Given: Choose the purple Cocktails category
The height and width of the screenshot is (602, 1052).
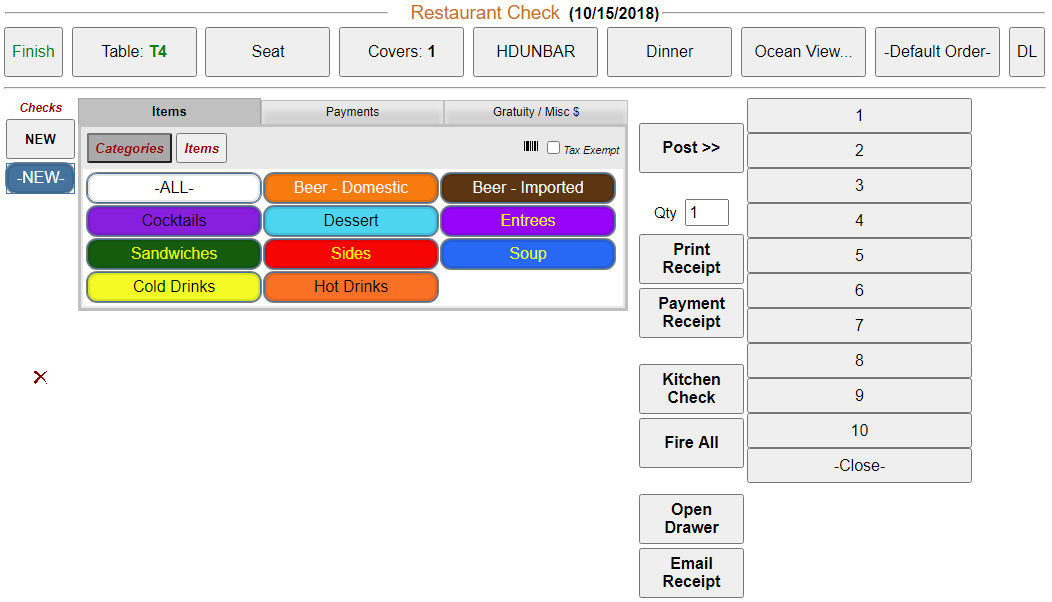Looking at the screenshot, I should 174,221.
